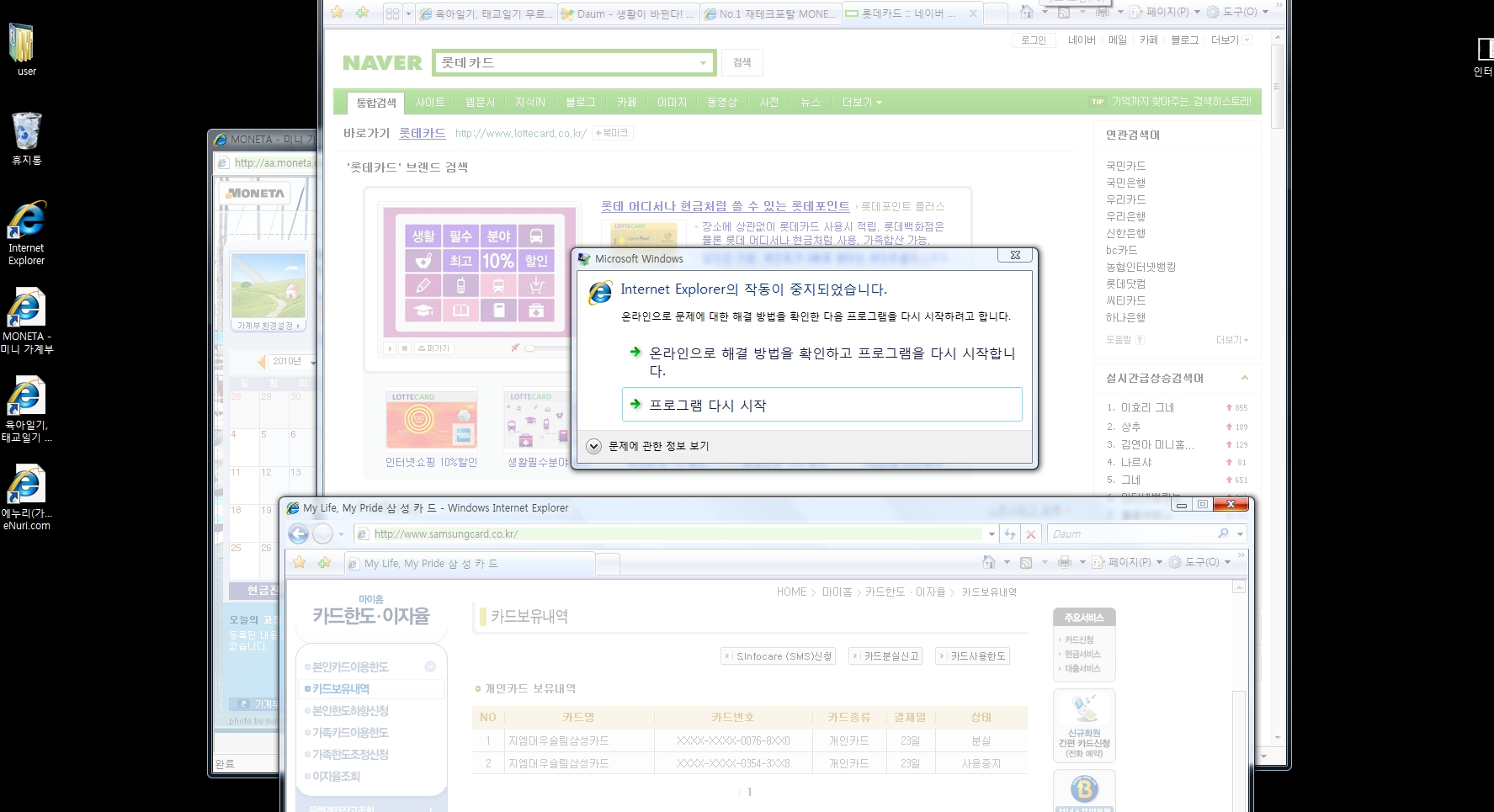Click related search term 국민카드
Viewport: 1494px width, 812px height.
(x=1125, y=166)
